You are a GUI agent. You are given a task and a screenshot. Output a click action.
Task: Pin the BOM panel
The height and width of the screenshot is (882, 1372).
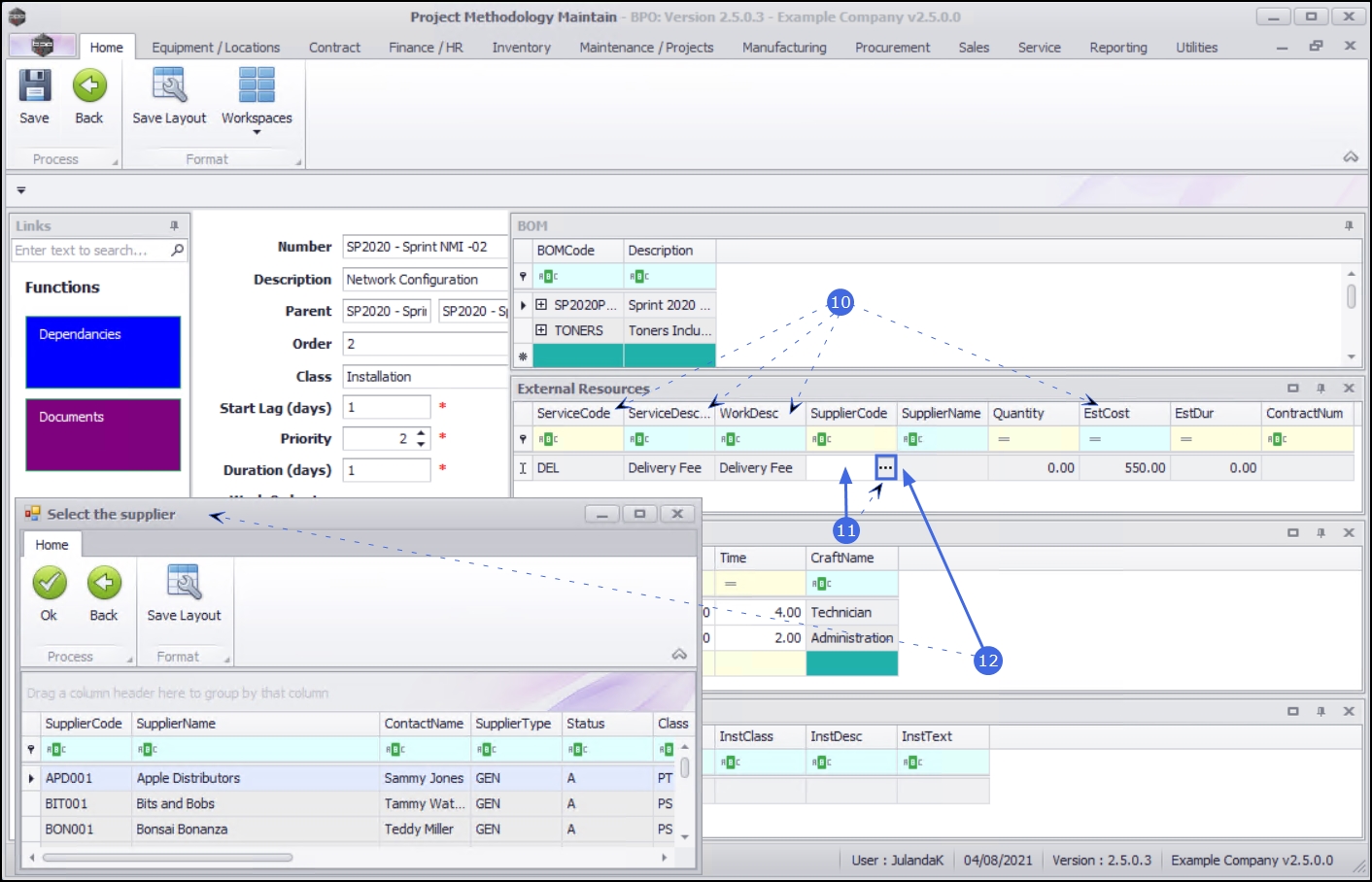click(x=1349, y=225)
